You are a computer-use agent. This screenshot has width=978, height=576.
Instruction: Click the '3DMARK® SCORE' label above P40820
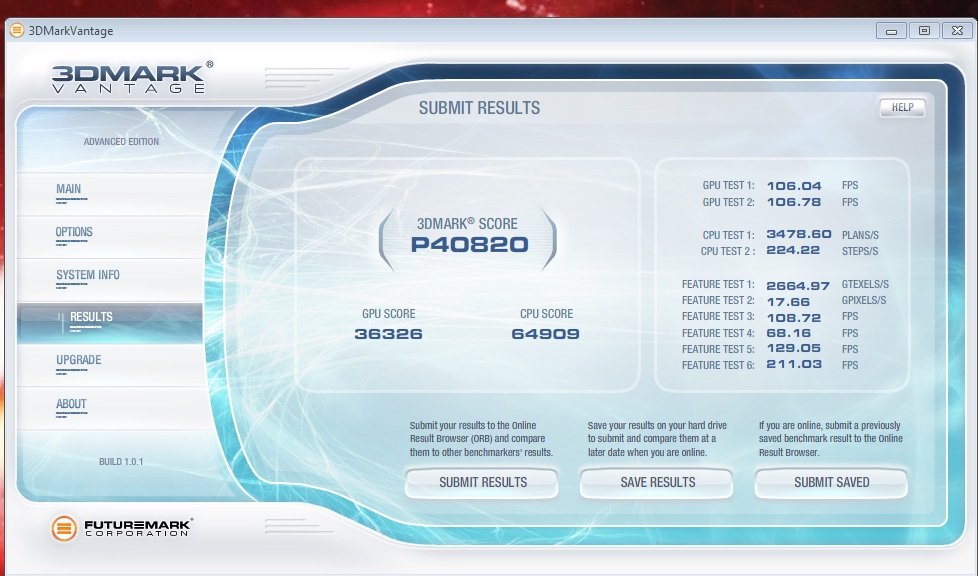click(x=467, y=223)
